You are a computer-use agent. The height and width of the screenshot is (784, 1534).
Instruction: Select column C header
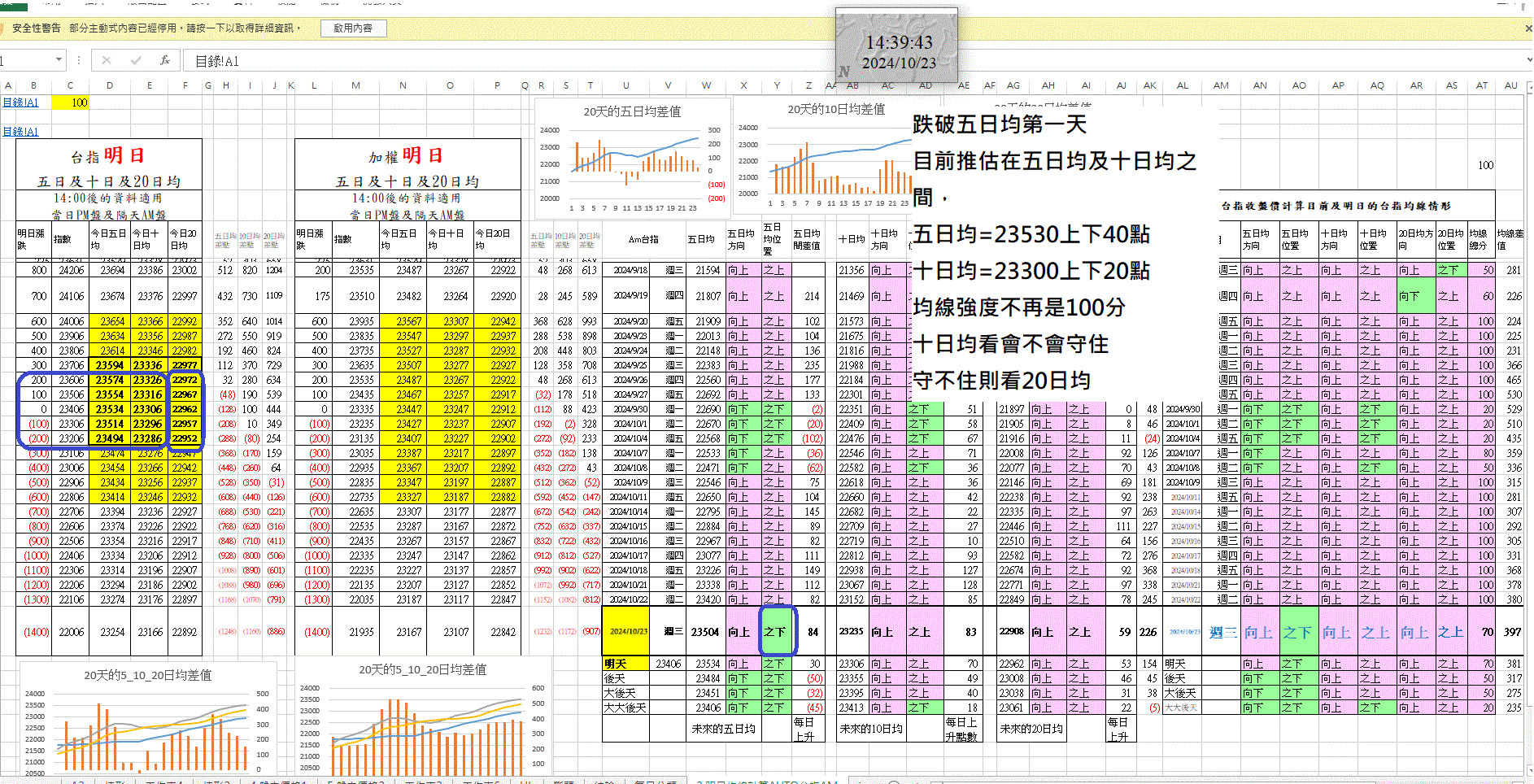[70, 85]
